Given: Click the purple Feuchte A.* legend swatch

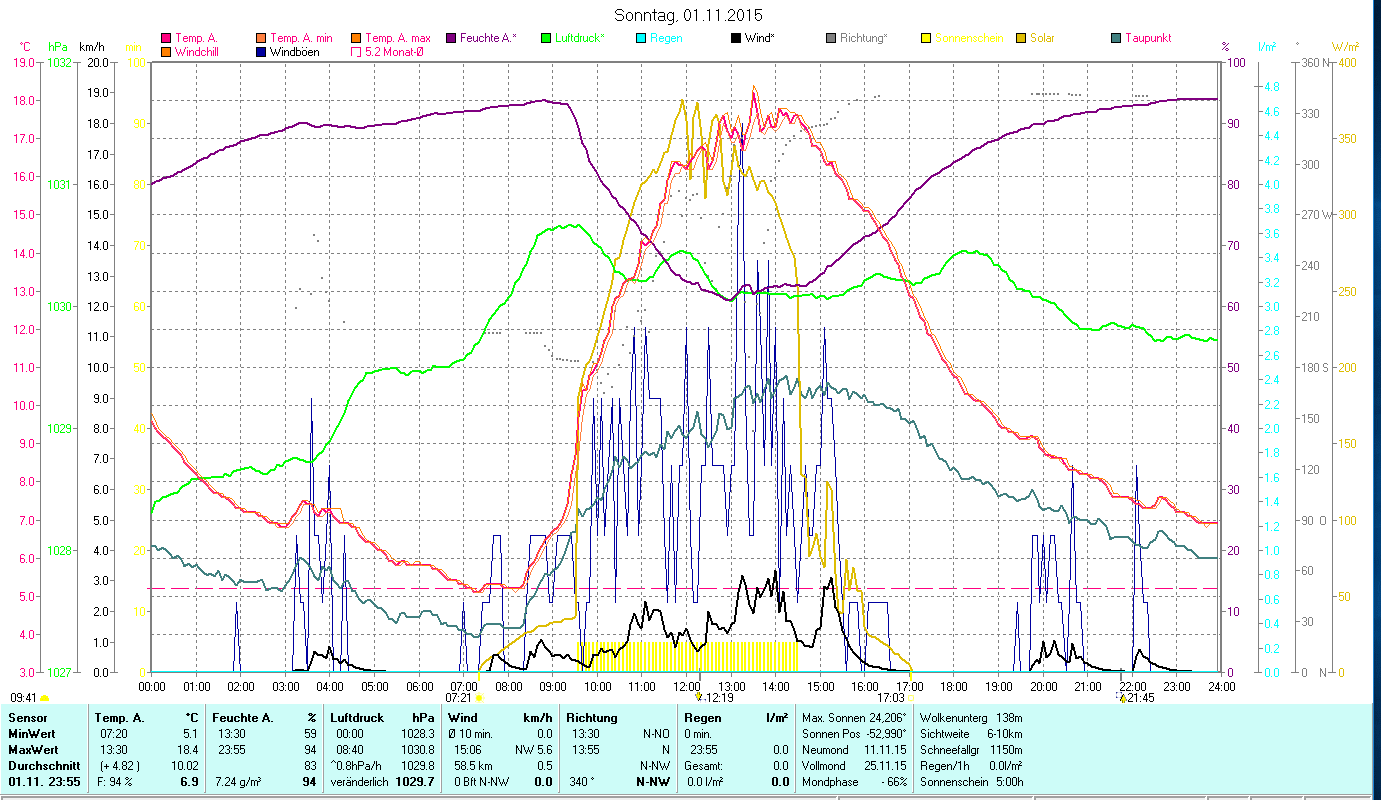Looking at the screenshot, I should (x=451, y=38).
